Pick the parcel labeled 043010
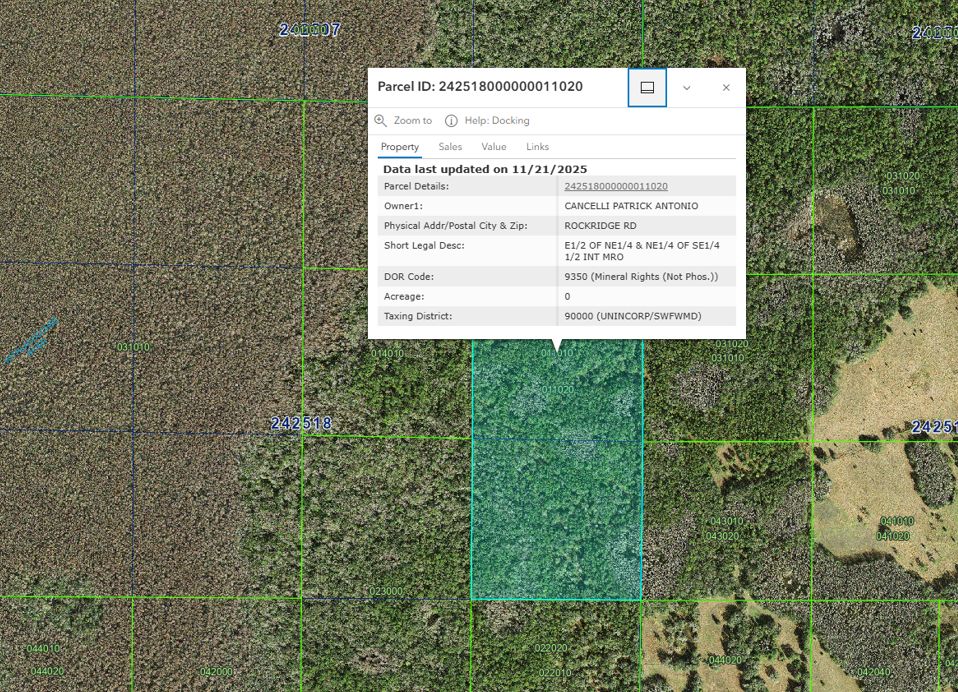The image size is (958, 692). pyautogui.click(x=725, y=522)
